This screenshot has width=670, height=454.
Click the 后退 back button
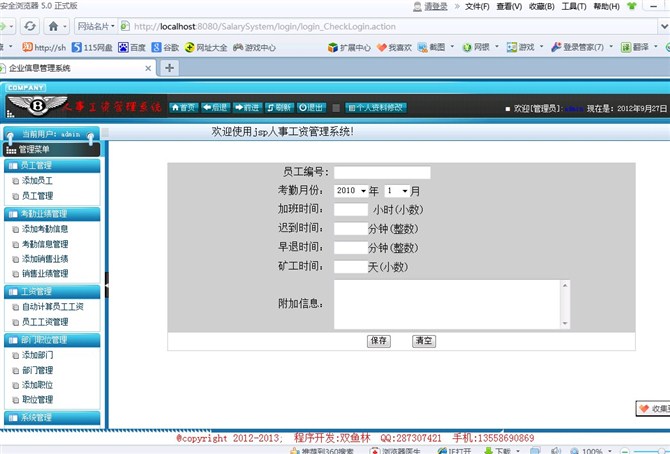pos(216,107)
